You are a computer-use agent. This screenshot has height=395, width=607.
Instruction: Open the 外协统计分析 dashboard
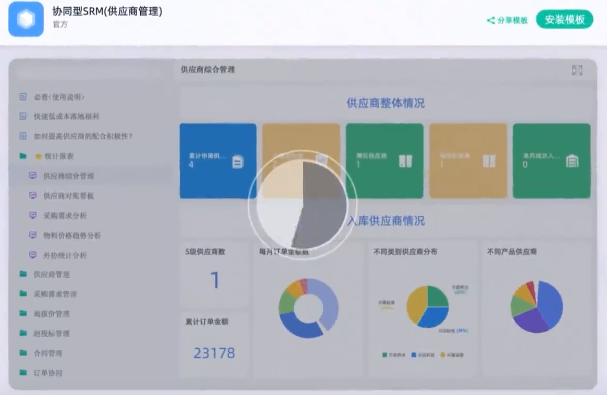tap(65, 255)
